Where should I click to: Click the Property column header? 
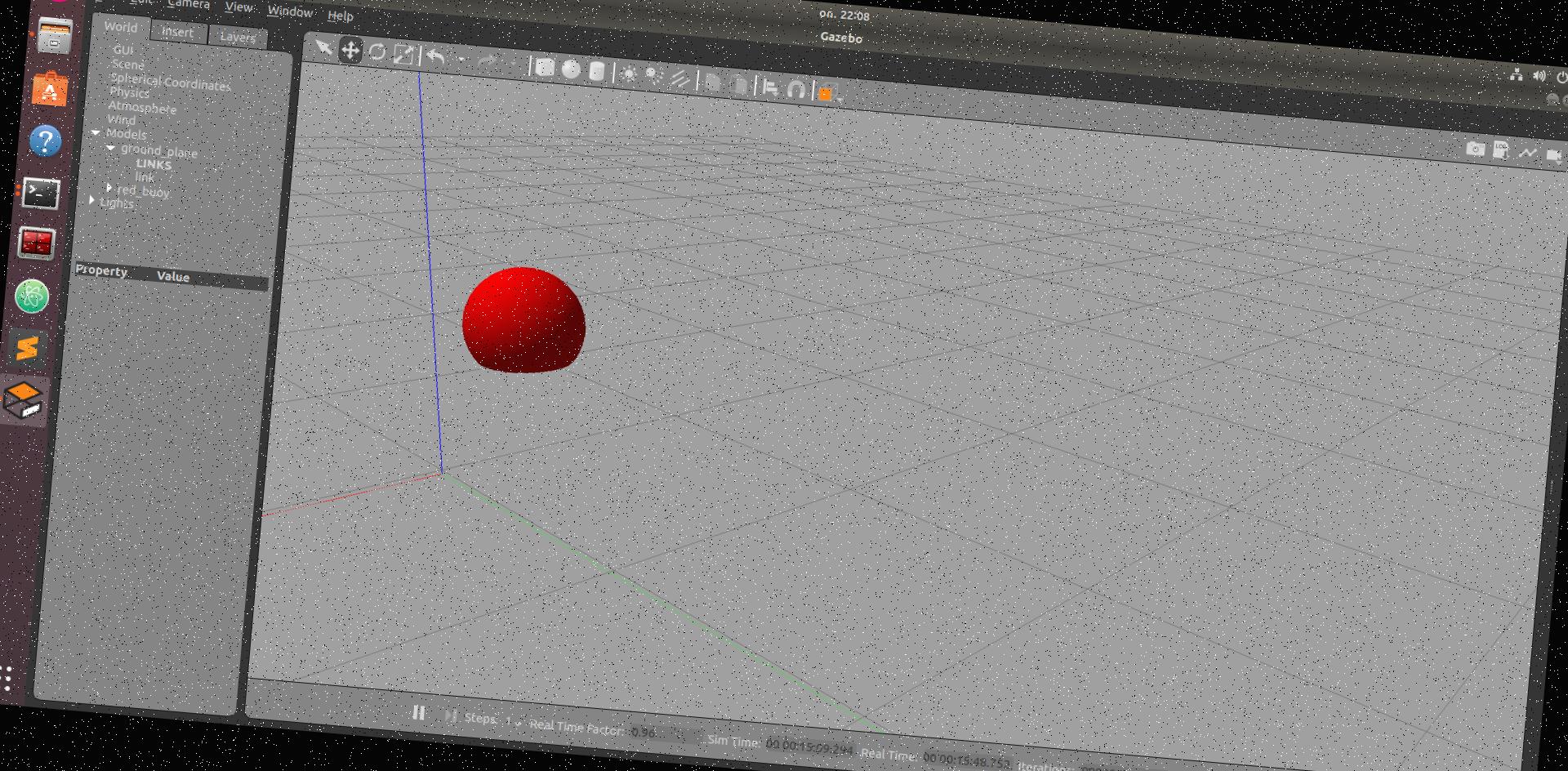pos(101,270)
